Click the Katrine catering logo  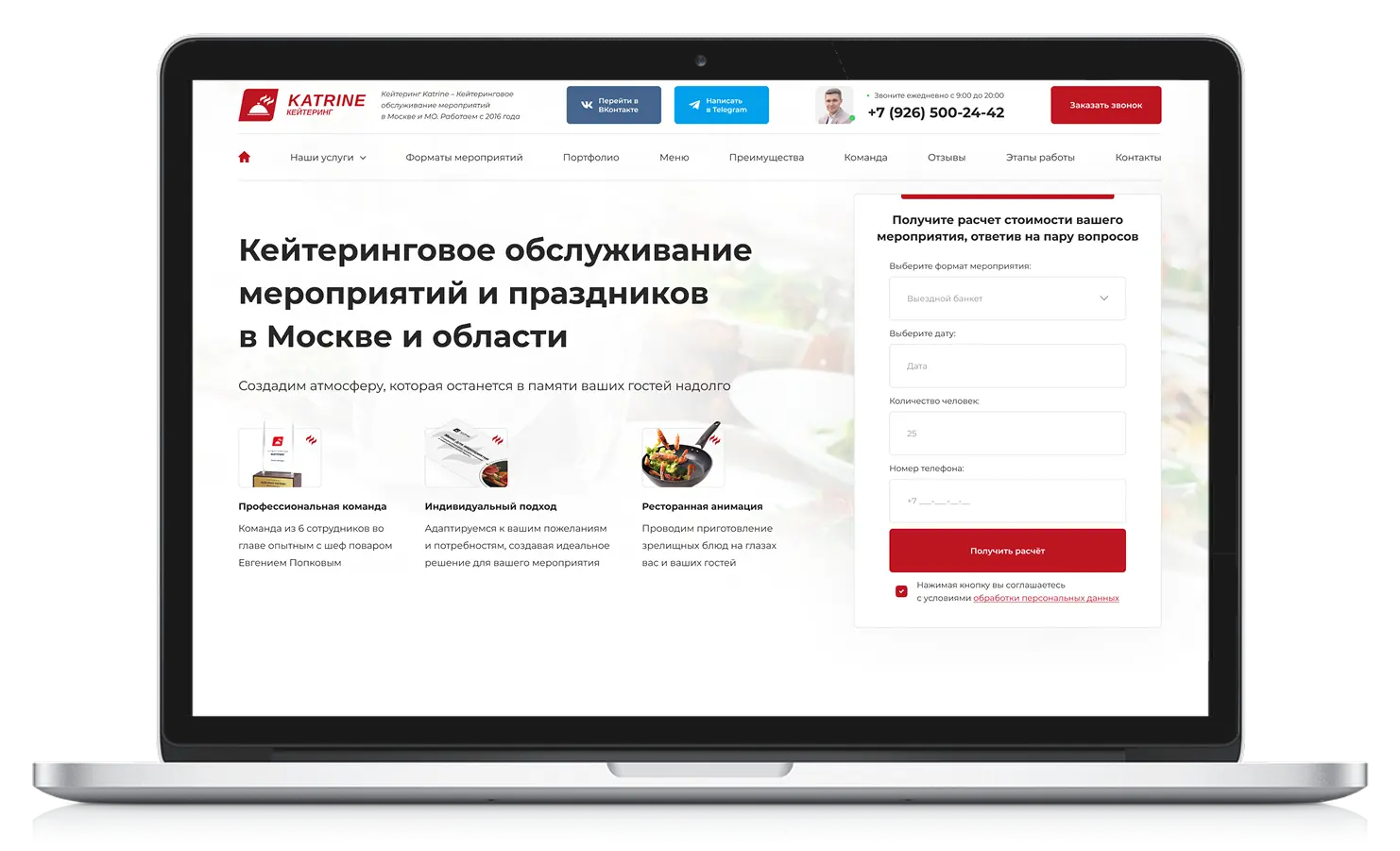click(x=301, y=105)
